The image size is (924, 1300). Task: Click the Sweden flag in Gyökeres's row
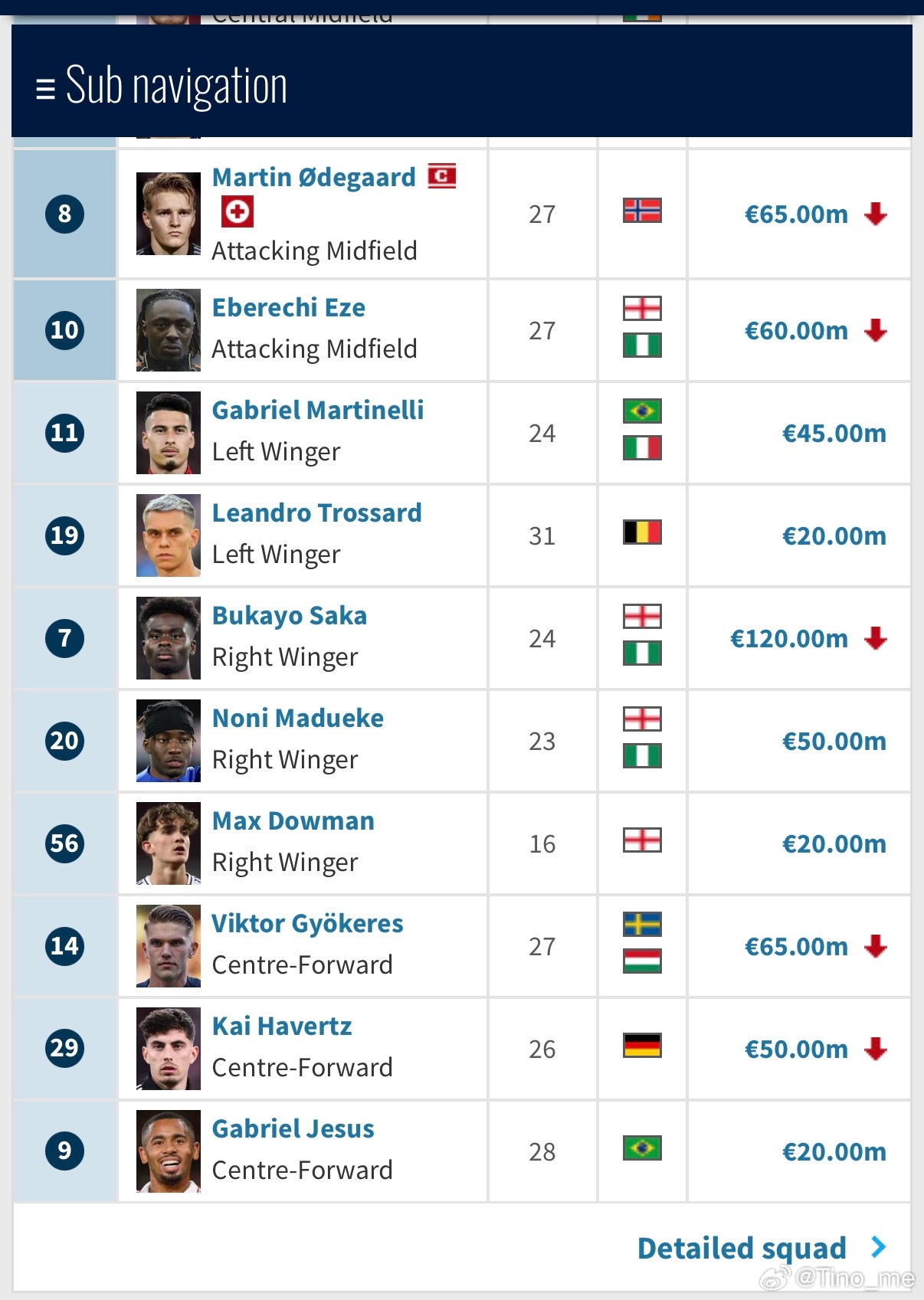pos(642,925)
